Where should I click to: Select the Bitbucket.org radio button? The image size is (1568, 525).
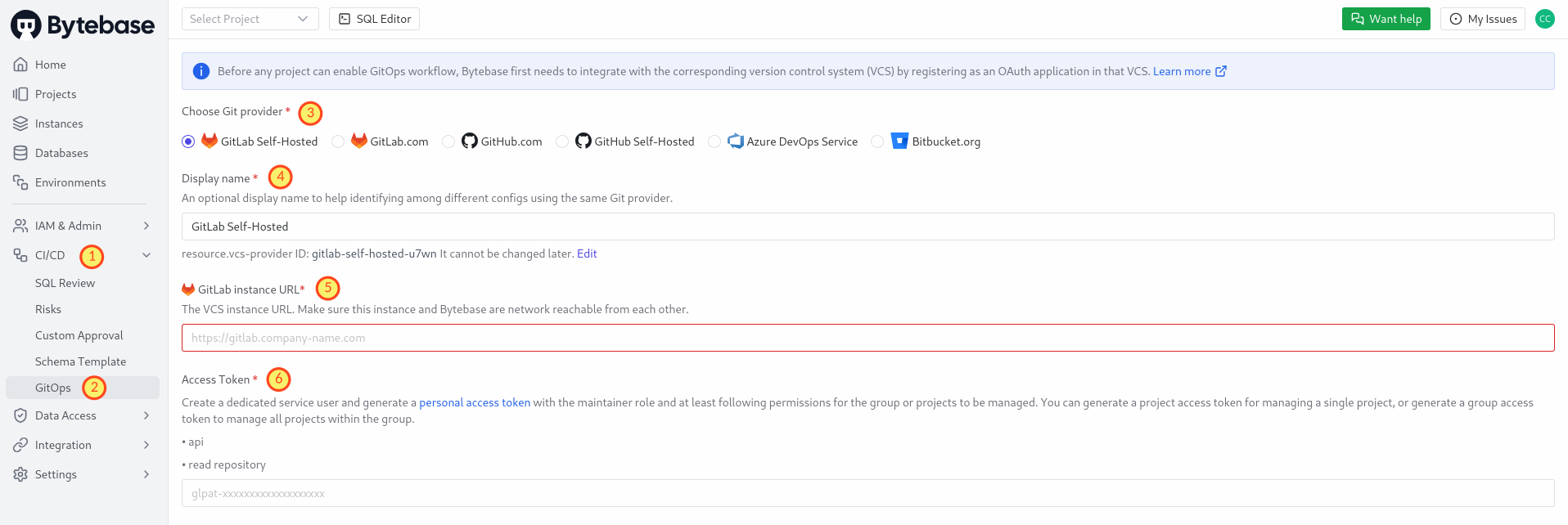[x=877, y=141]
